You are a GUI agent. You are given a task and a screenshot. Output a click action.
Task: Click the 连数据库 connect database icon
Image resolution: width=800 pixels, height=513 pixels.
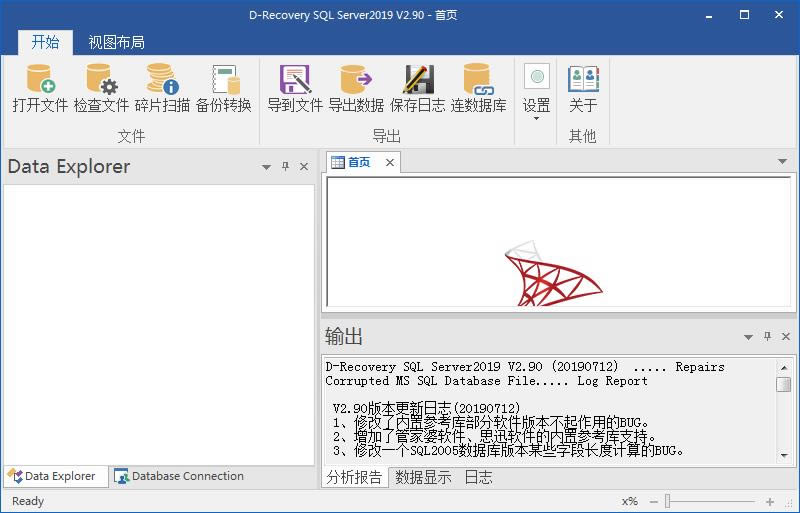point(479,88)
